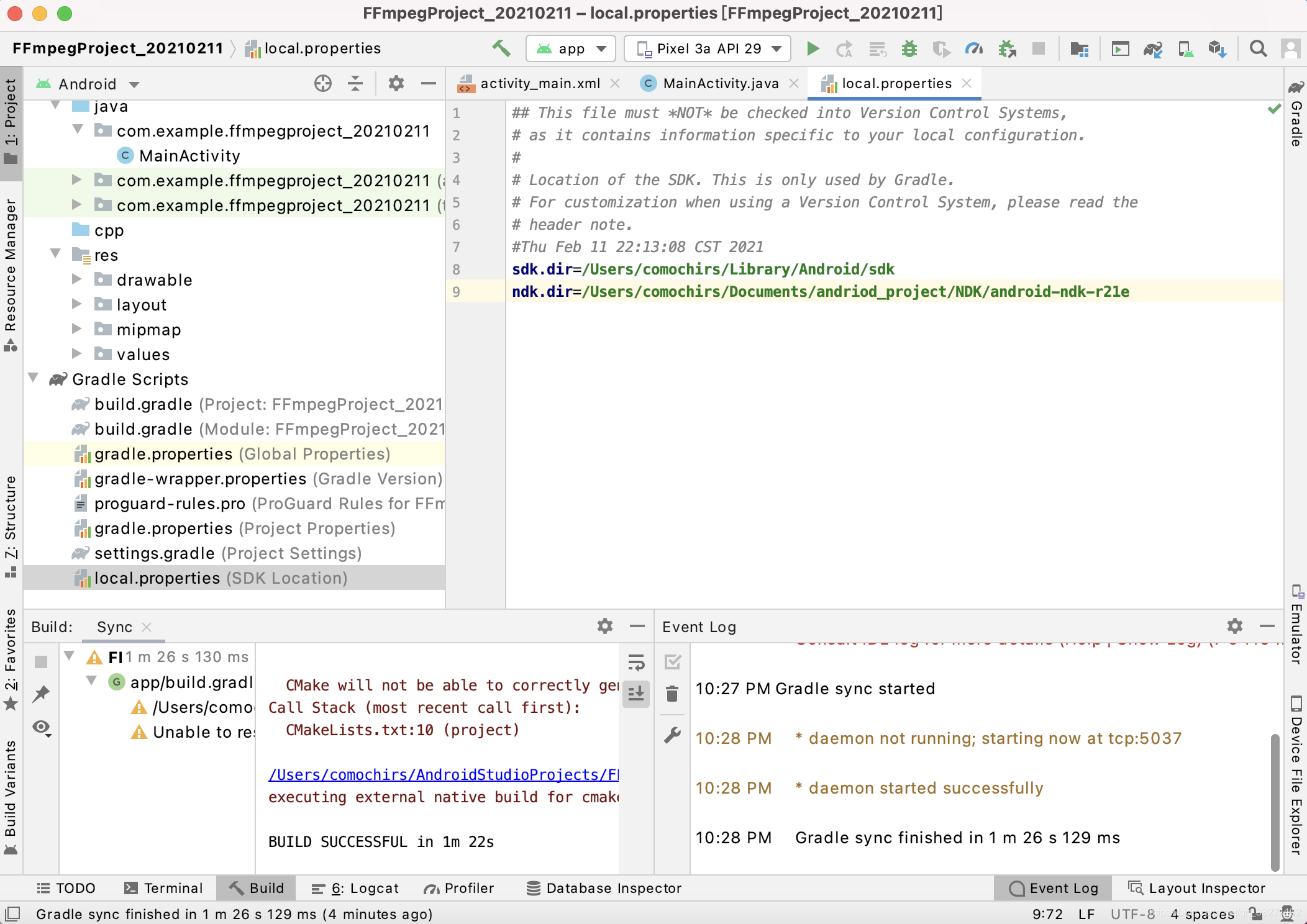Open the Profile app gauge icon
The image size is (1307, 924).
(973, 48)
